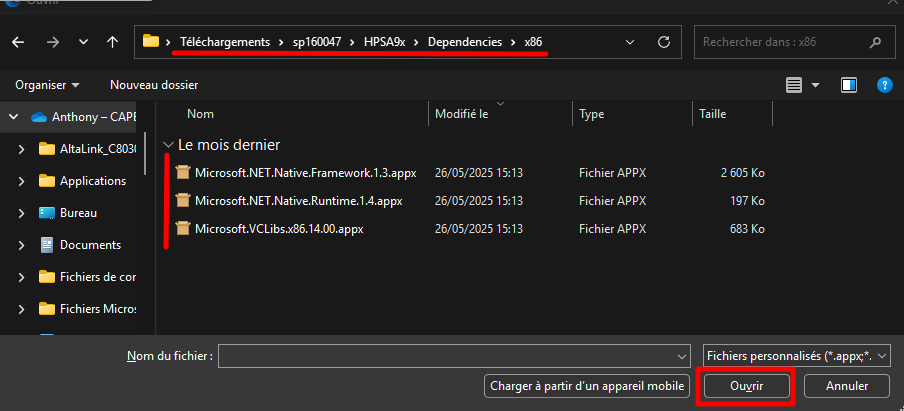Select Téléchargements in the breadcrumb path
Image resolution: width=904 pixels, height=411 pixels.
pos(225,42)
